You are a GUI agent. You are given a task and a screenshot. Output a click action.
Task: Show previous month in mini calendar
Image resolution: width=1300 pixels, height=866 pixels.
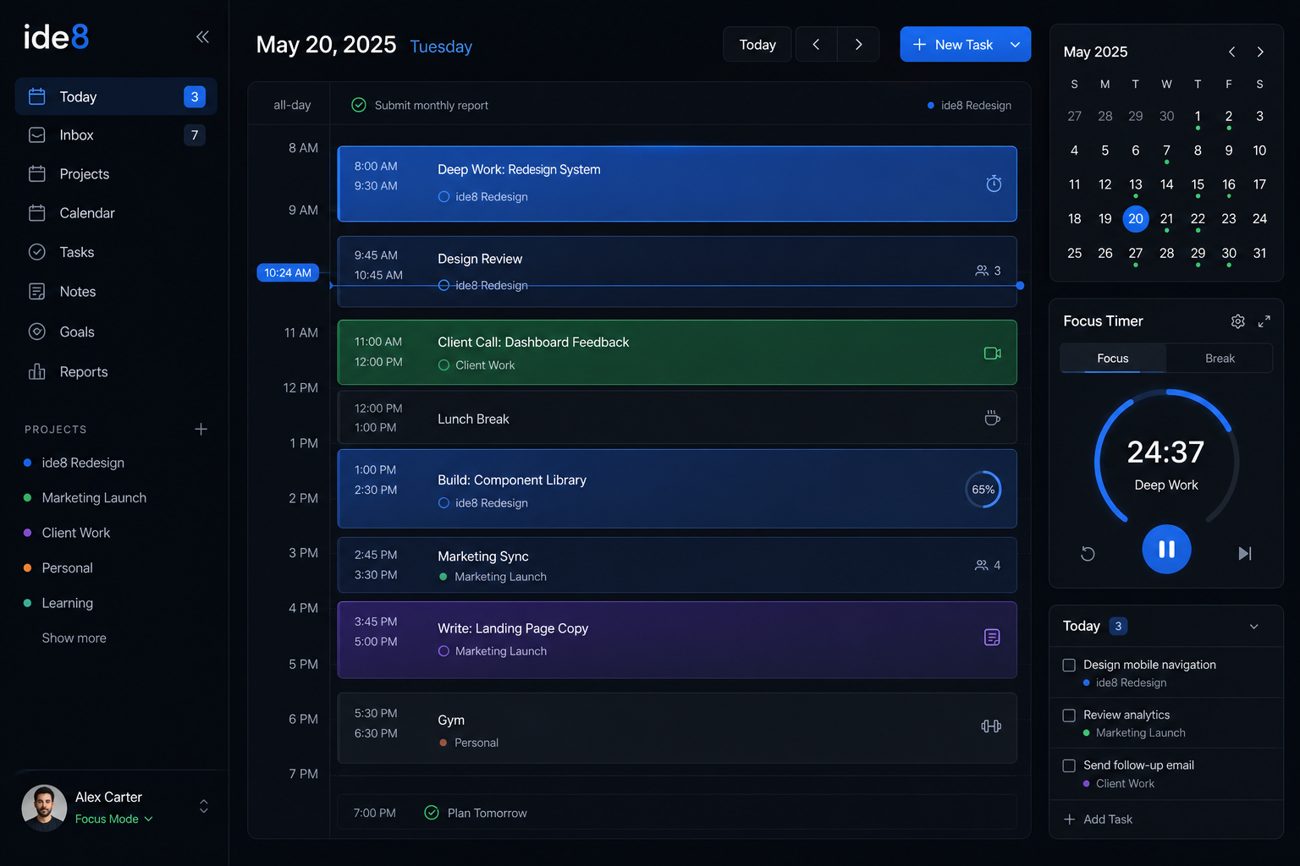1232,52
